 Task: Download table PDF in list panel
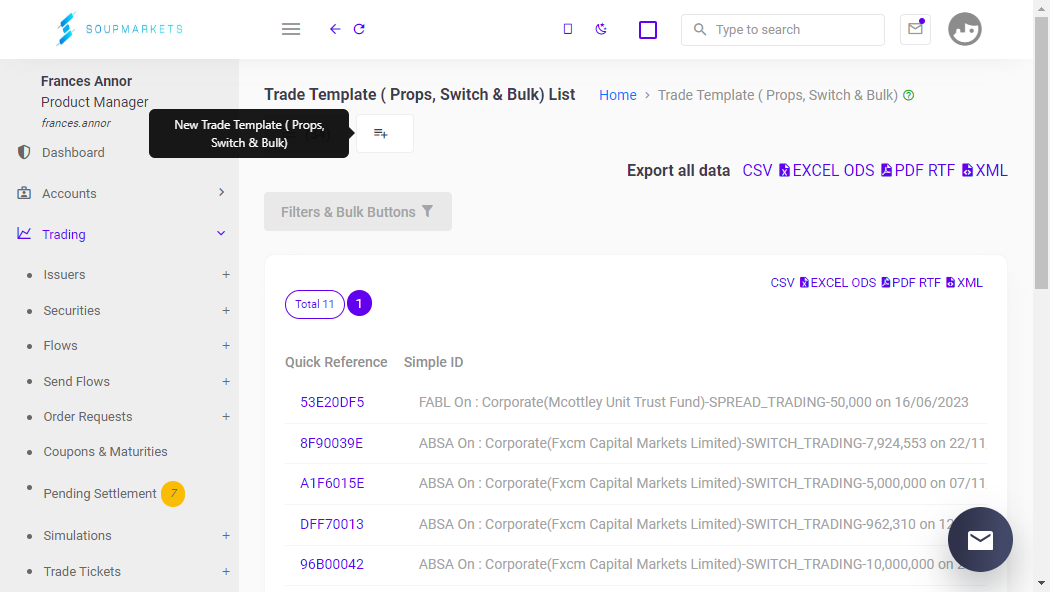[899, 283]
